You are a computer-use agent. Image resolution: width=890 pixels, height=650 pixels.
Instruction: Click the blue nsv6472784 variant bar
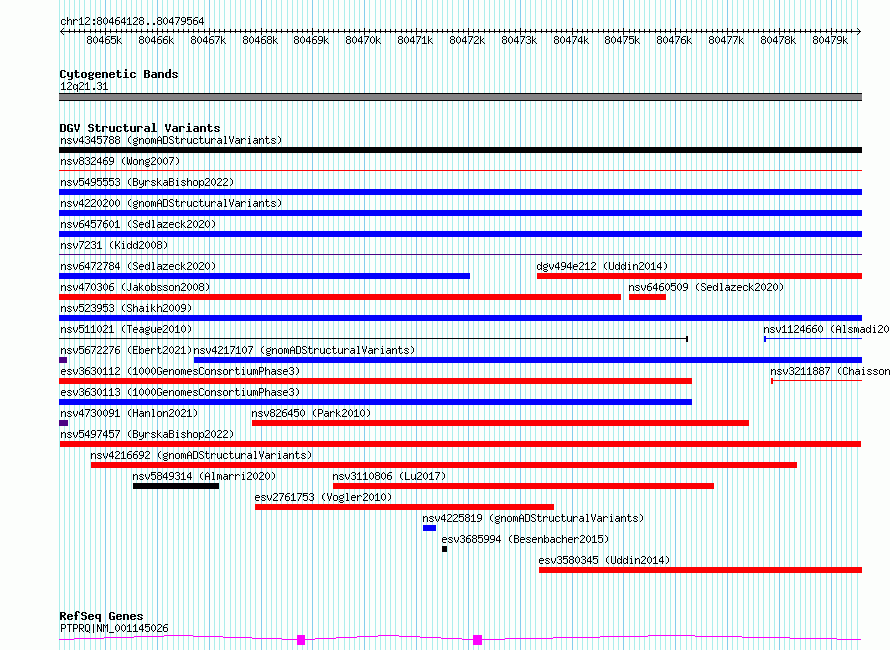(265, 276)
